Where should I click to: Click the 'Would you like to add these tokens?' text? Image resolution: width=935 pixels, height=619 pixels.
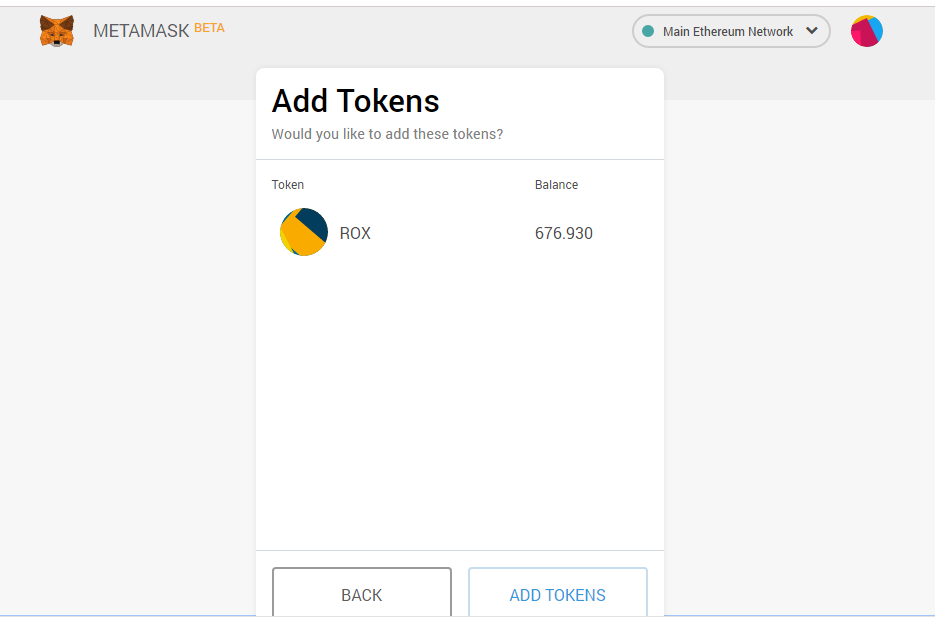387,134
